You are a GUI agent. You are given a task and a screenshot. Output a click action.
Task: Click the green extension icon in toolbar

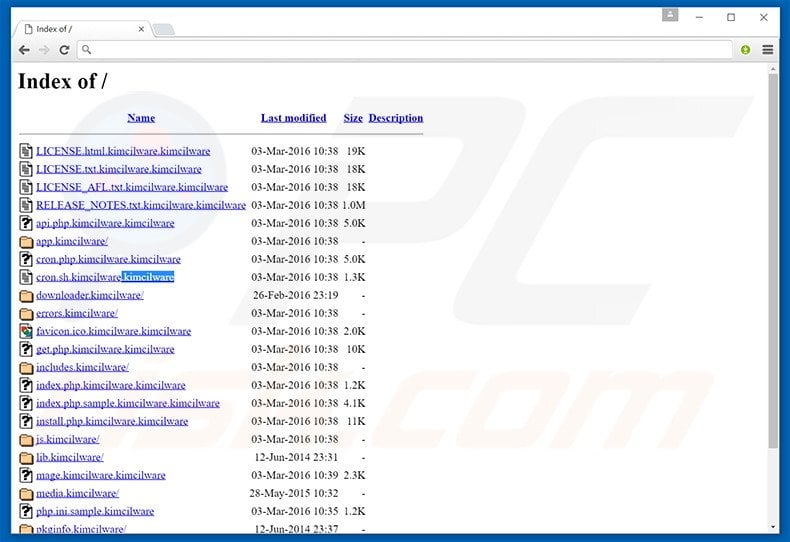point(746,50)
